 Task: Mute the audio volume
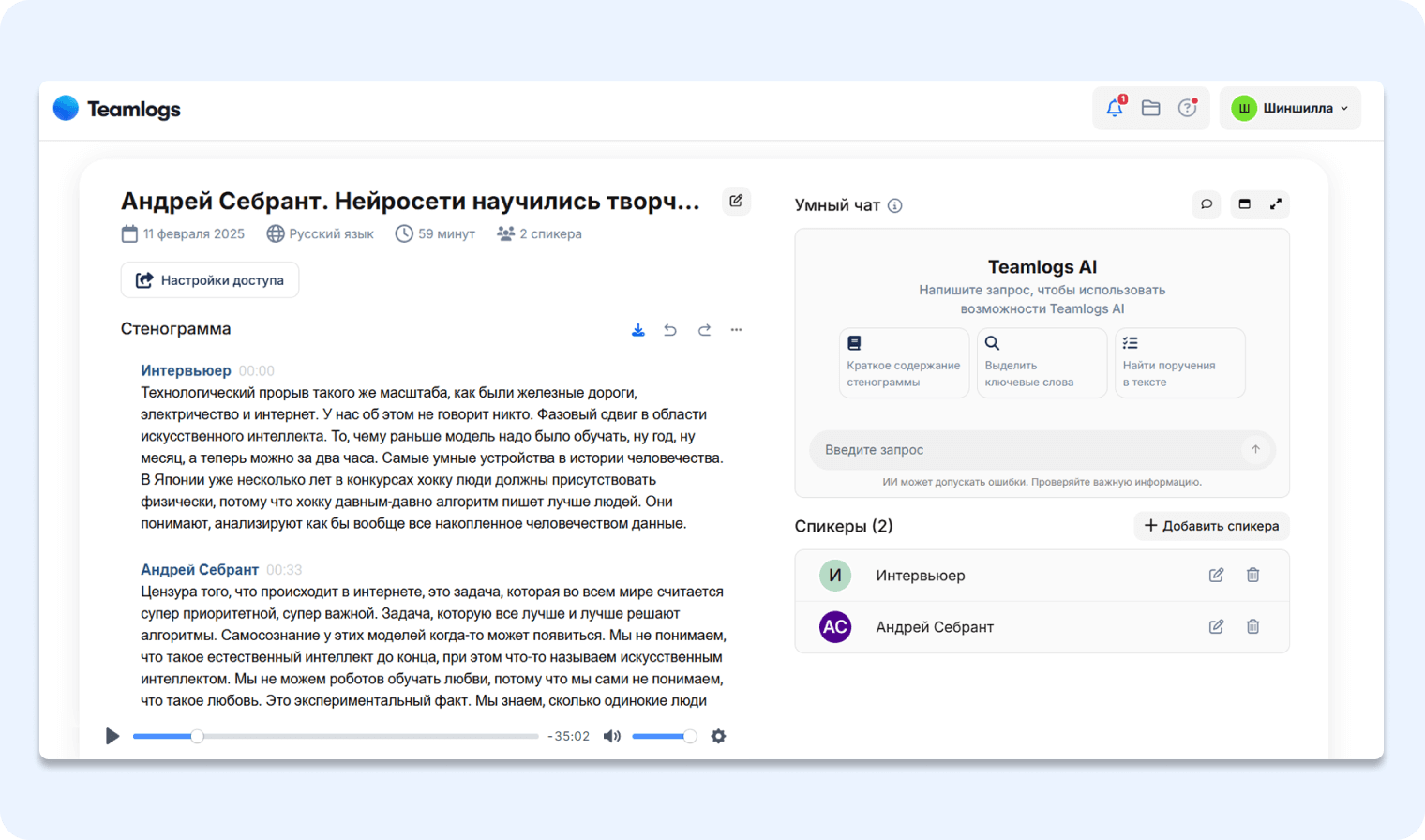611,736
